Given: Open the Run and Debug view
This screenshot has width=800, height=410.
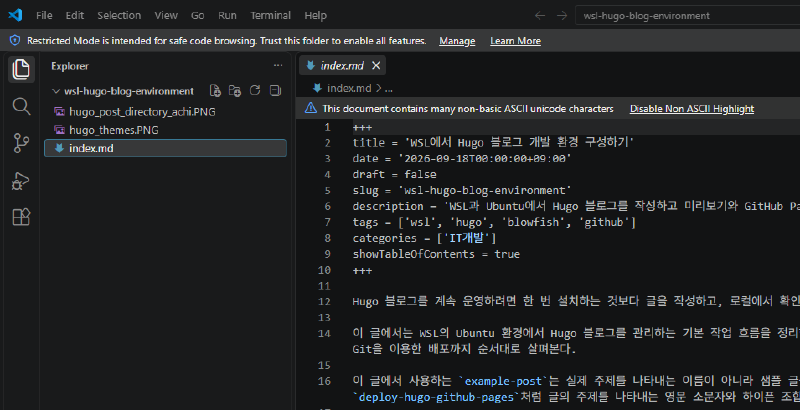Looking at the screenshot, I should 21,181.
